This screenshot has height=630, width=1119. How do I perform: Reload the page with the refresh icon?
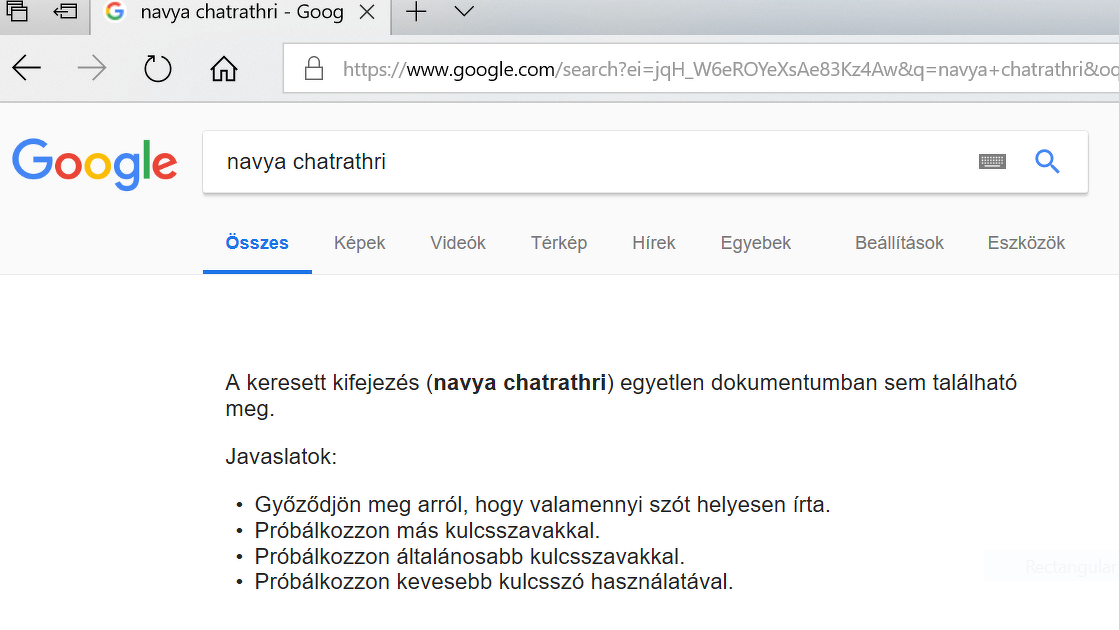158,68
